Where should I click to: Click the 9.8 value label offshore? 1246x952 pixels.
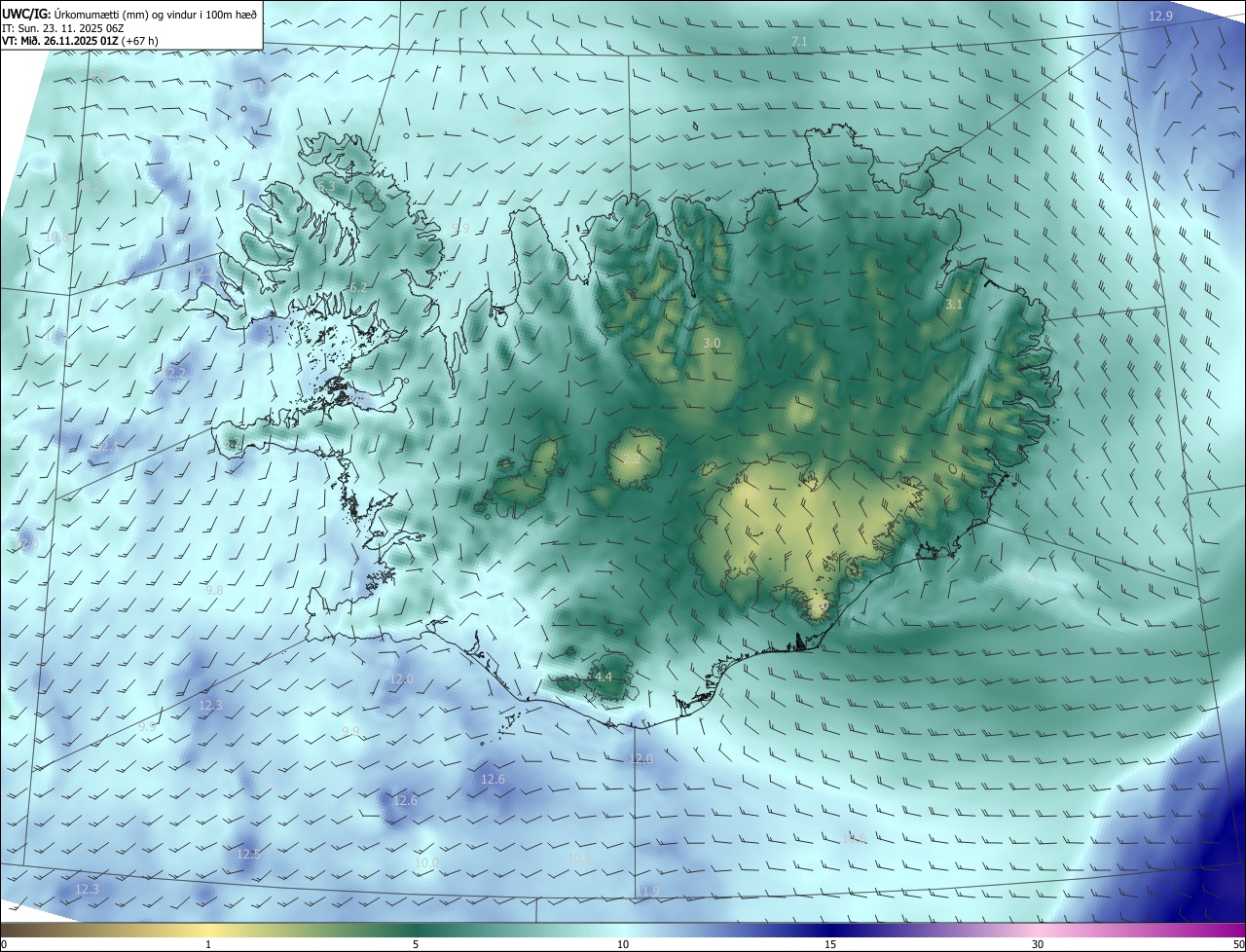click(x=214, y=590)
